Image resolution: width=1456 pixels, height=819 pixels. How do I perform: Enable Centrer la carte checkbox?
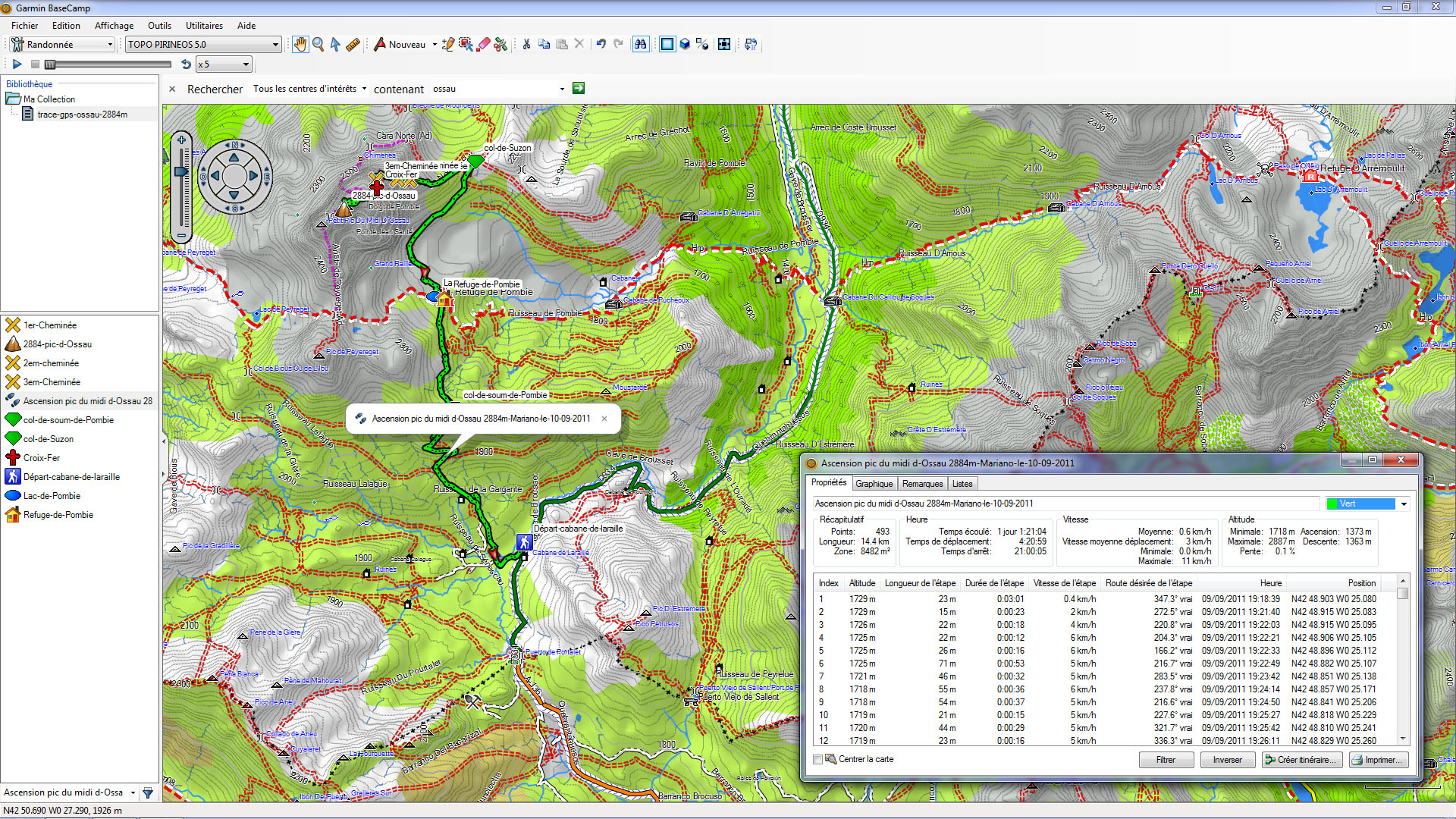(818, 759)
